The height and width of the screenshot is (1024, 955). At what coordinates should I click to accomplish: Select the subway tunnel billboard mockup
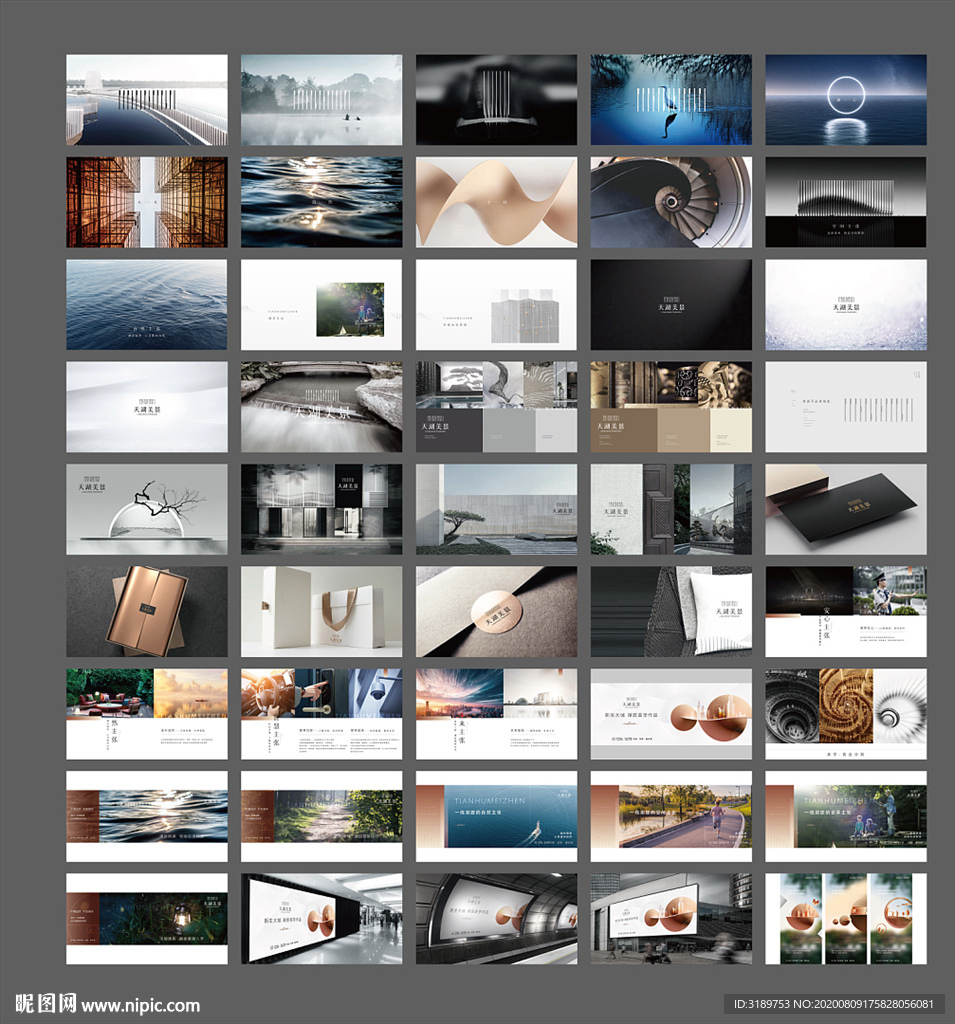click(x=496, y=918)
